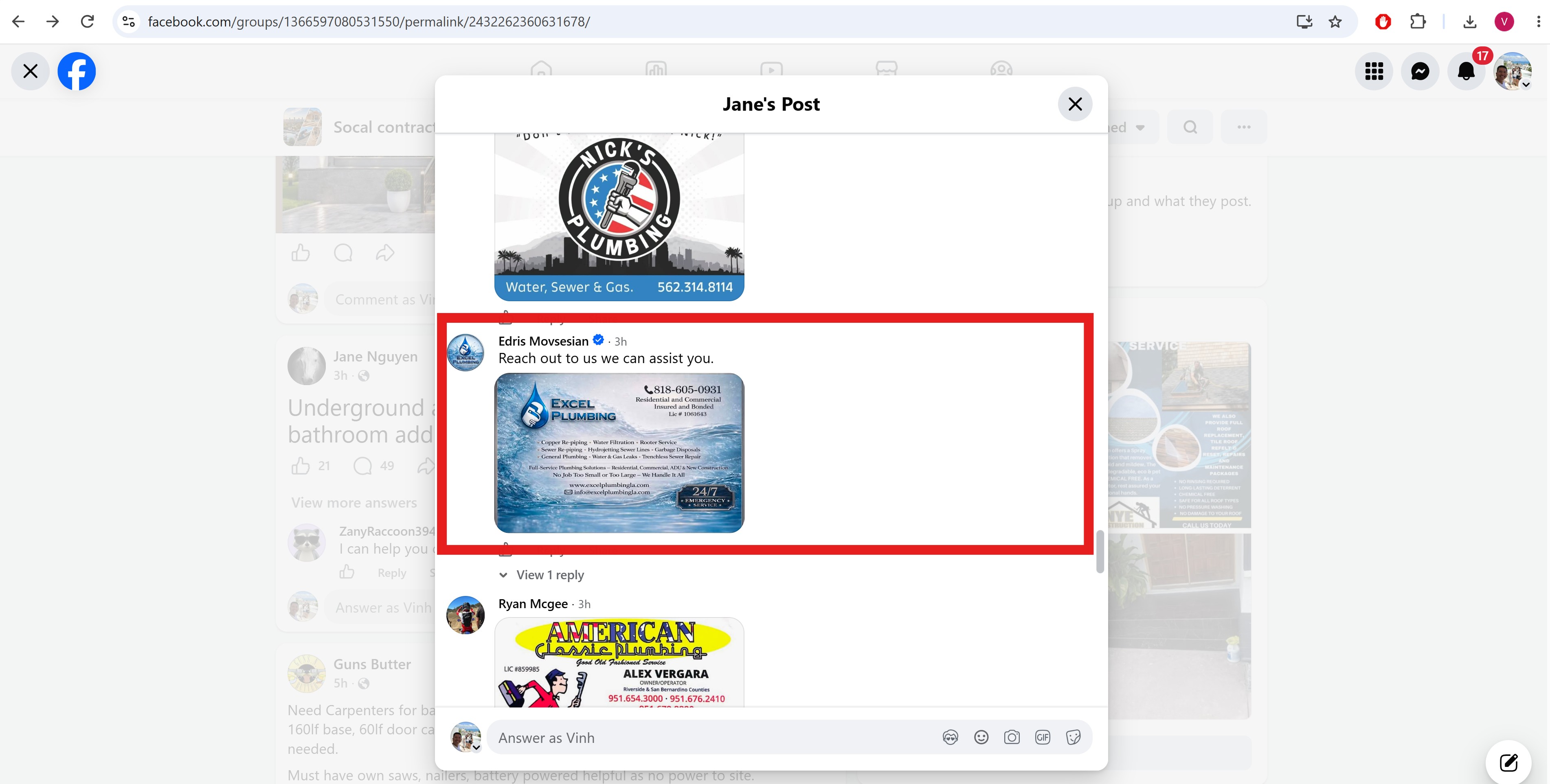Like the post above Jane Nguyen's
This screenshot has height=784, width=1550.
coord(300,253)
